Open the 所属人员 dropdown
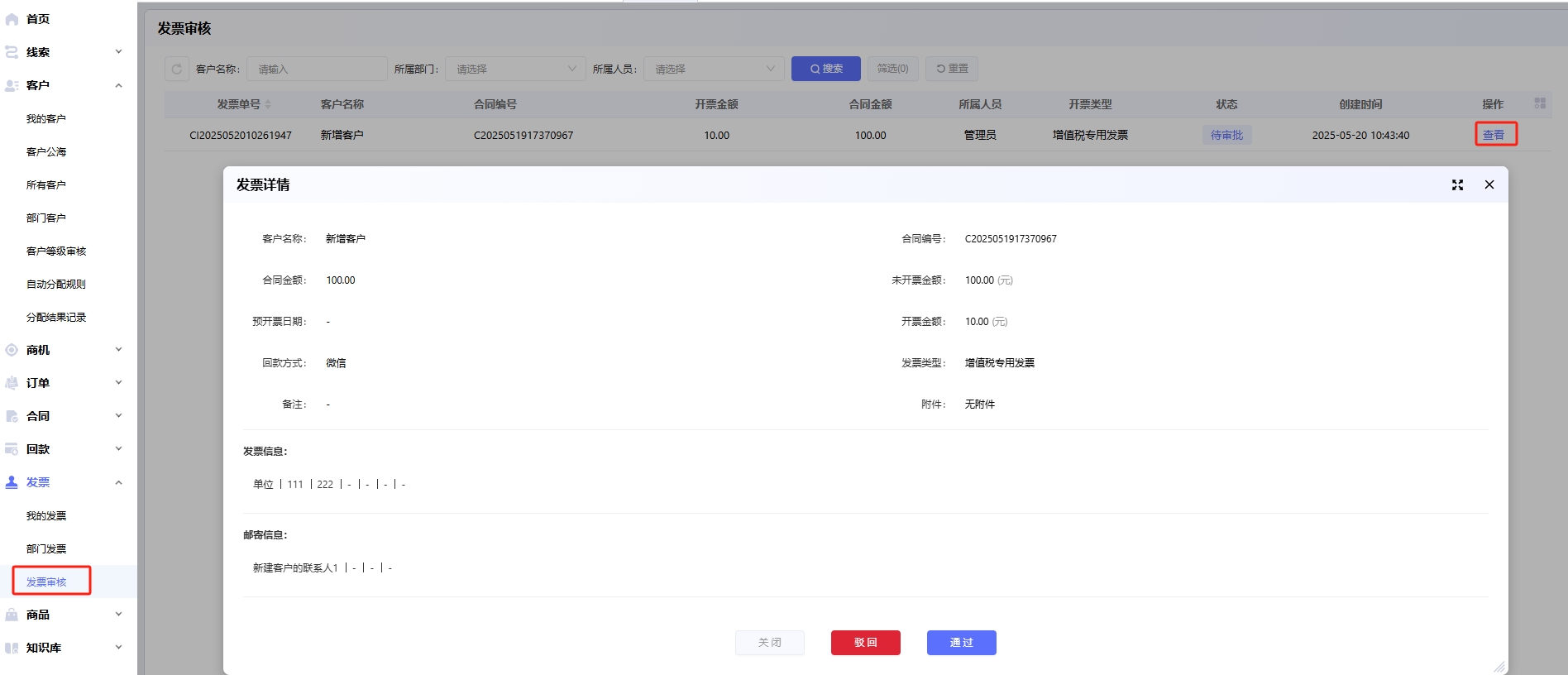Viewport: 1568px width, 675px height. coord(713,69)
